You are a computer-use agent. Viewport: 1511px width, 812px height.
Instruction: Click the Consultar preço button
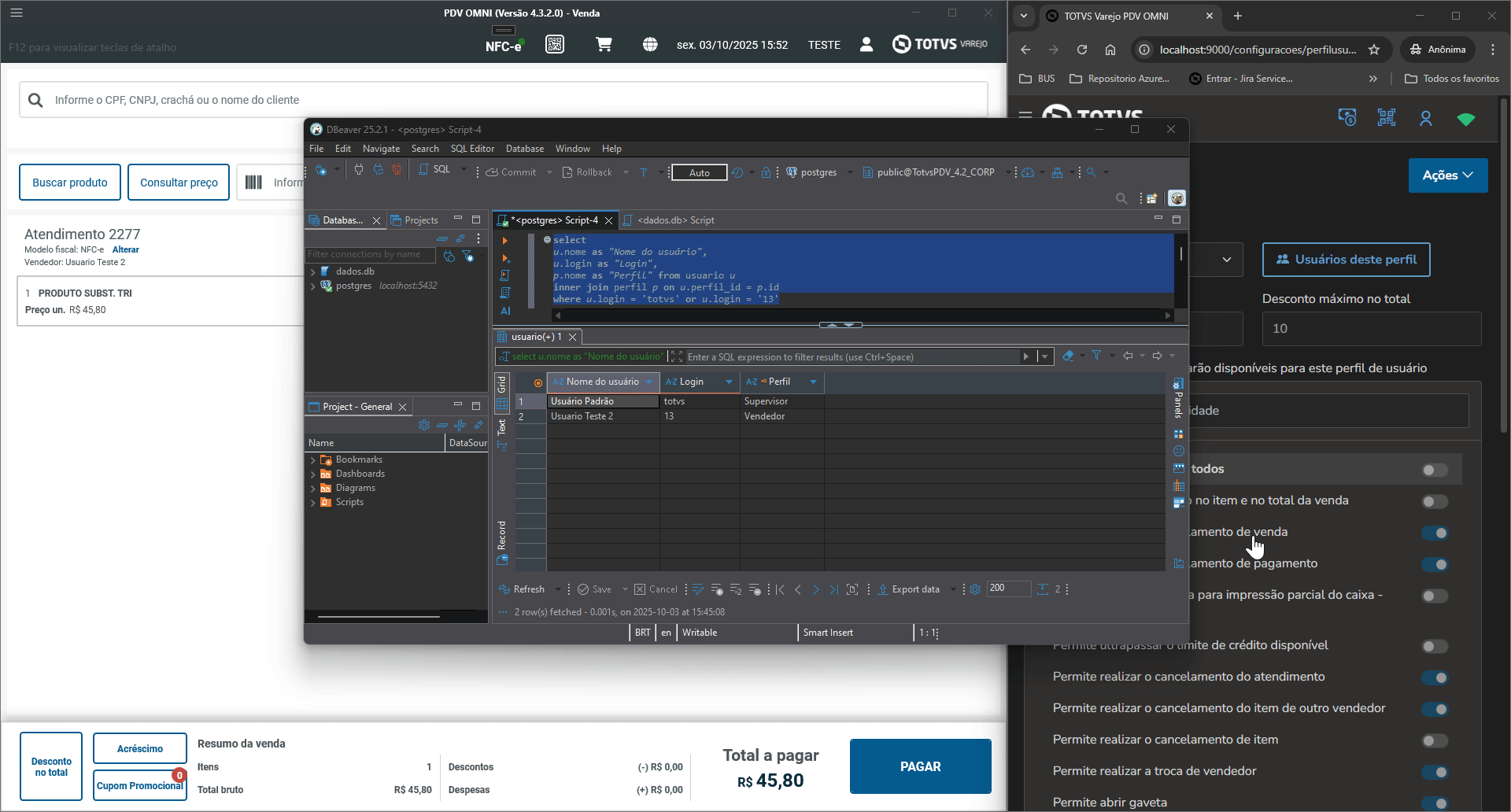179,183
